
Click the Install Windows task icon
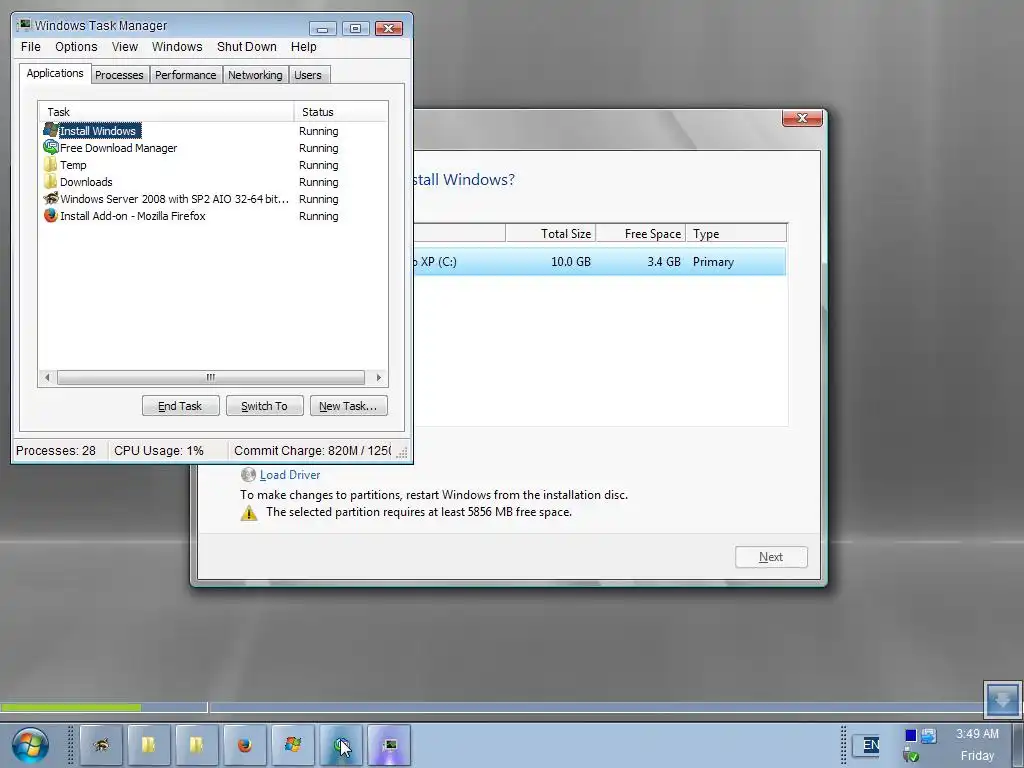pos(50,130)
